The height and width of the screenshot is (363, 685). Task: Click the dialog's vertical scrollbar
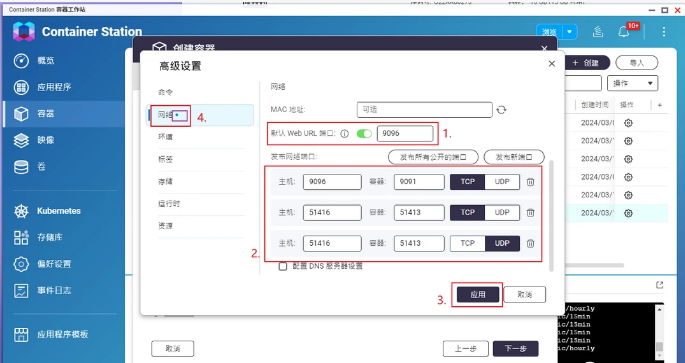tap(551, 216)
